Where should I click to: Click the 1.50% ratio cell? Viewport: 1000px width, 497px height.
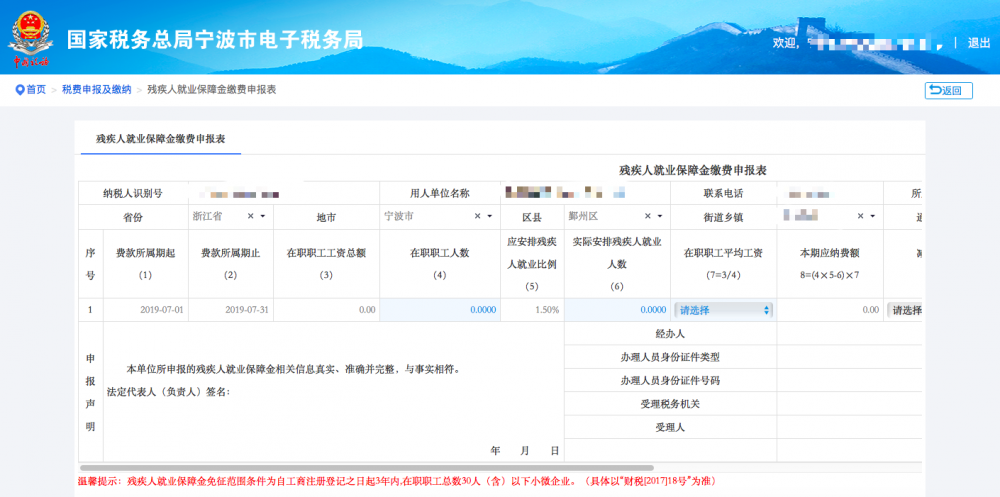[533, 310]
